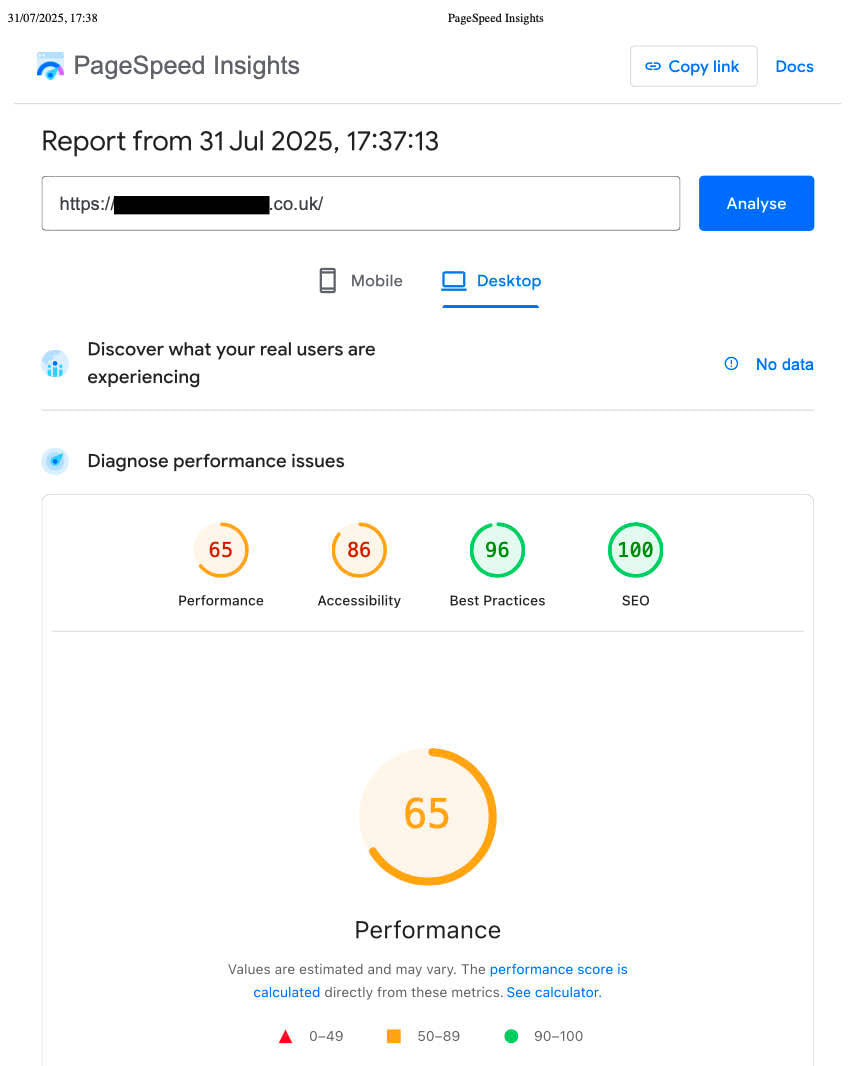This screenshot has width=850, height=1066.
Task: Click the red triangle 0–49 legend icon
Action: [x=286, y=1036]
